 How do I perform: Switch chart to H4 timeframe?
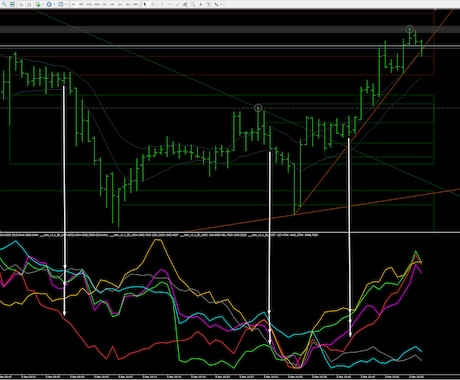[x=112, y=4]
